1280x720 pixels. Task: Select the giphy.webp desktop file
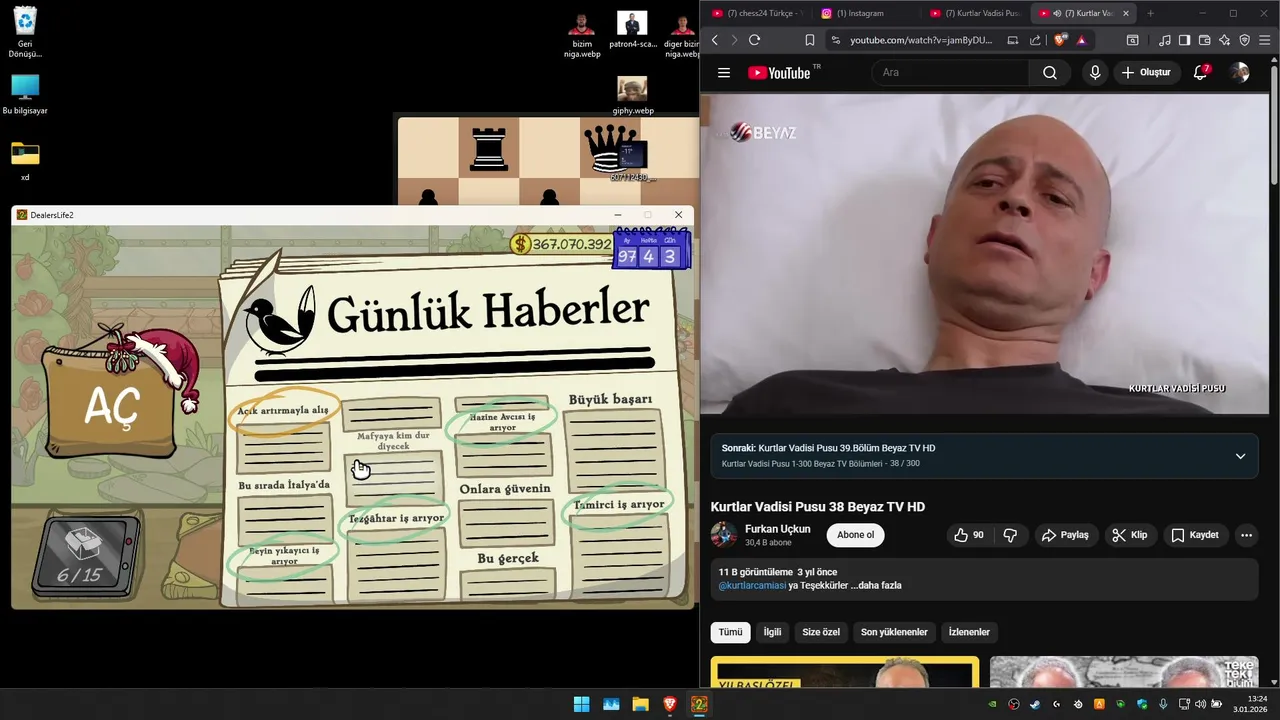[x=632, y=96]
